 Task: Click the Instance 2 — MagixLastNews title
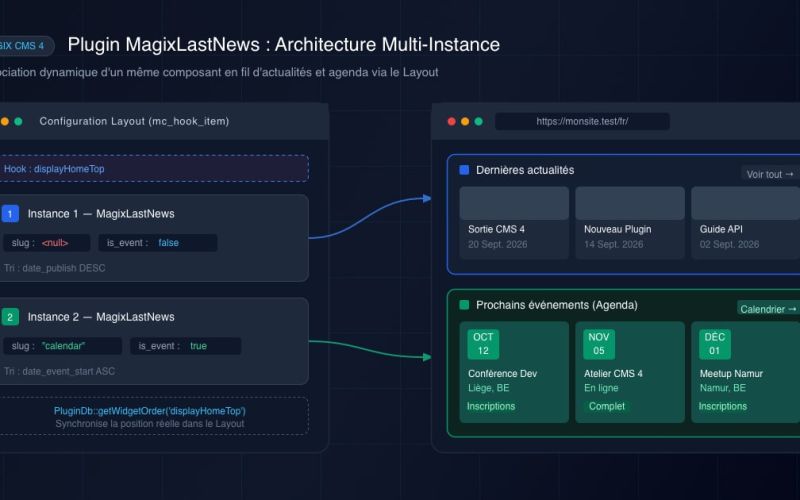pos(101,317)
